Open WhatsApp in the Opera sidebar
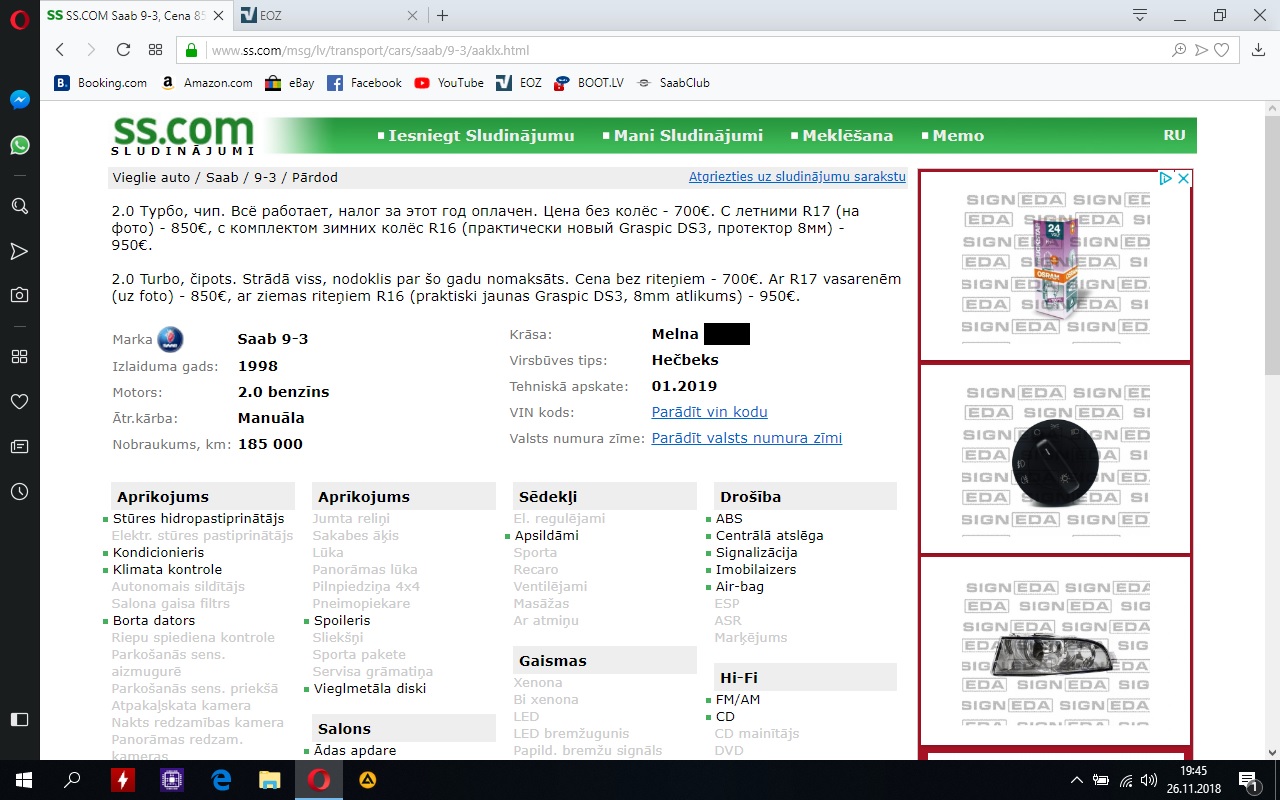1280x800 pixels. [19, 146]
